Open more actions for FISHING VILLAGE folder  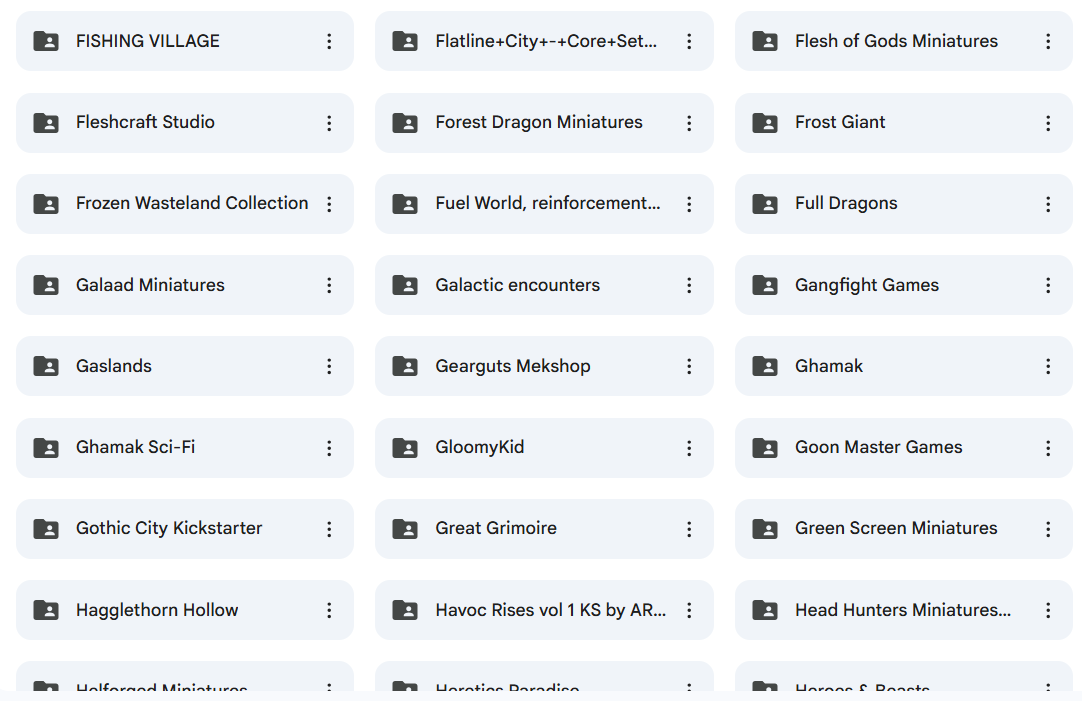point(329,41)
